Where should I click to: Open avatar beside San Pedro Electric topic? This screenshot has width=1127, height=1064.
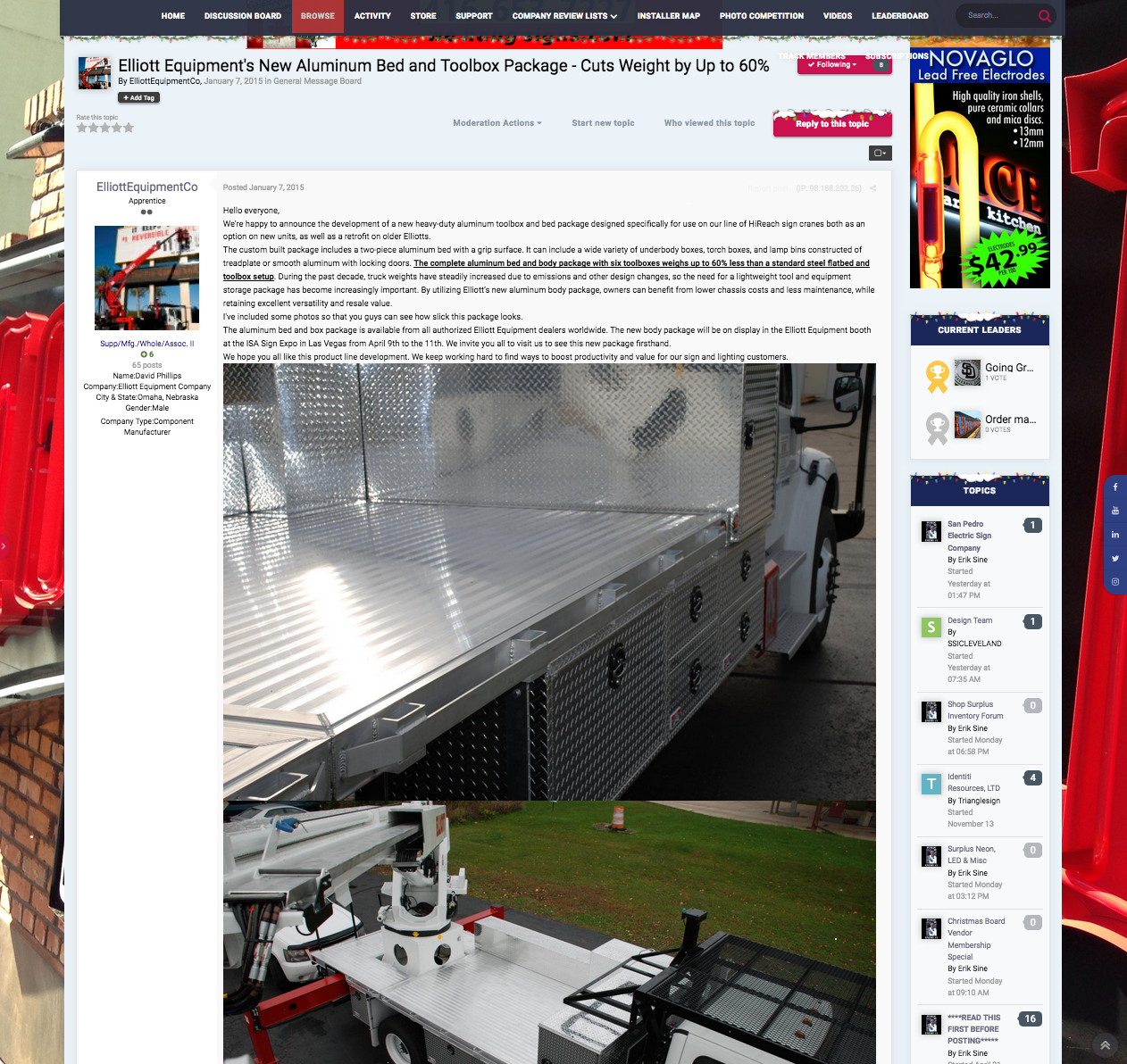931,531
